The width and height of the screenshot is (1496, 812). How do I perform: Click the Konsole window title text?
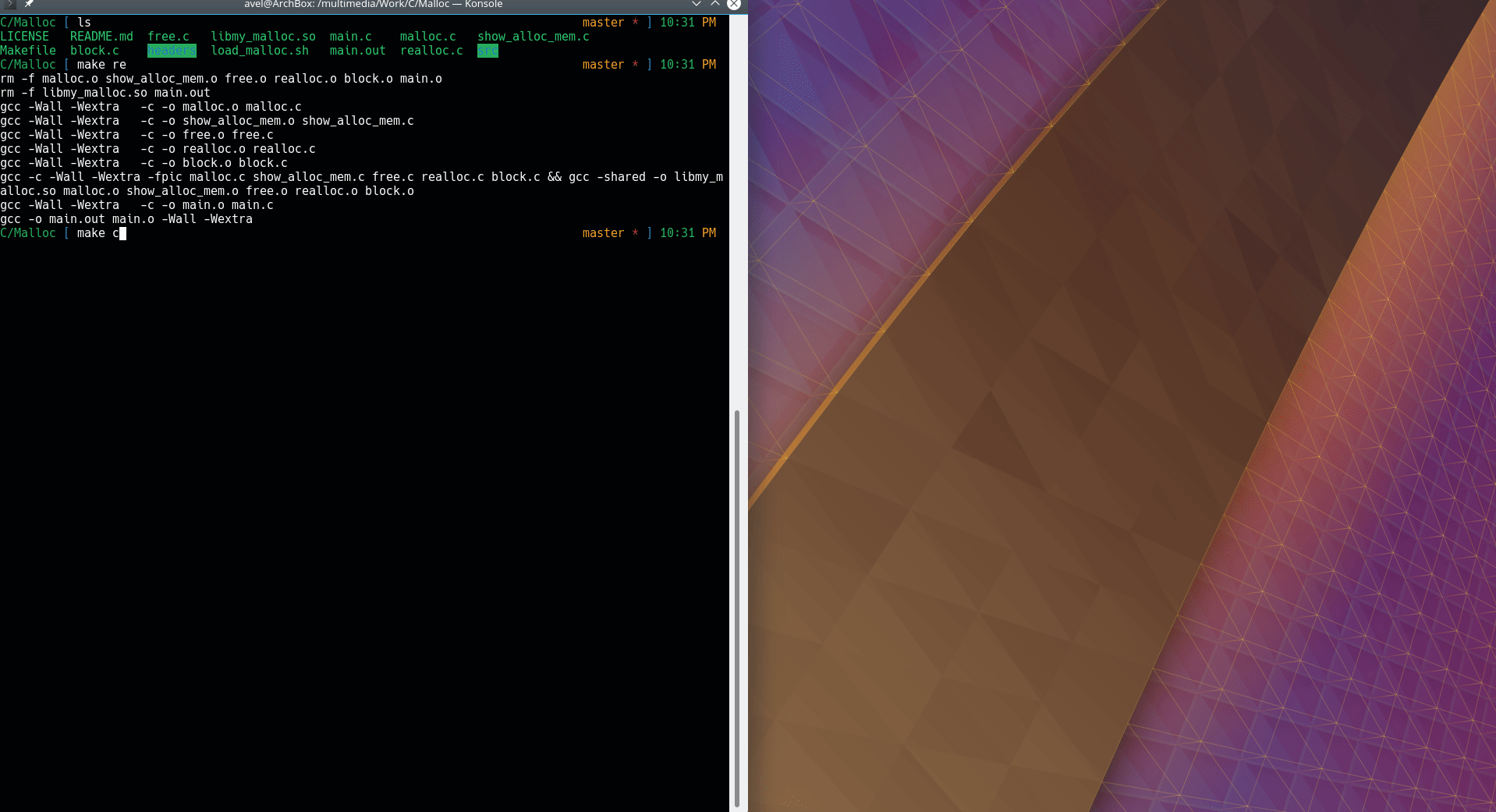pyautogui.click(x=373, y=5)
